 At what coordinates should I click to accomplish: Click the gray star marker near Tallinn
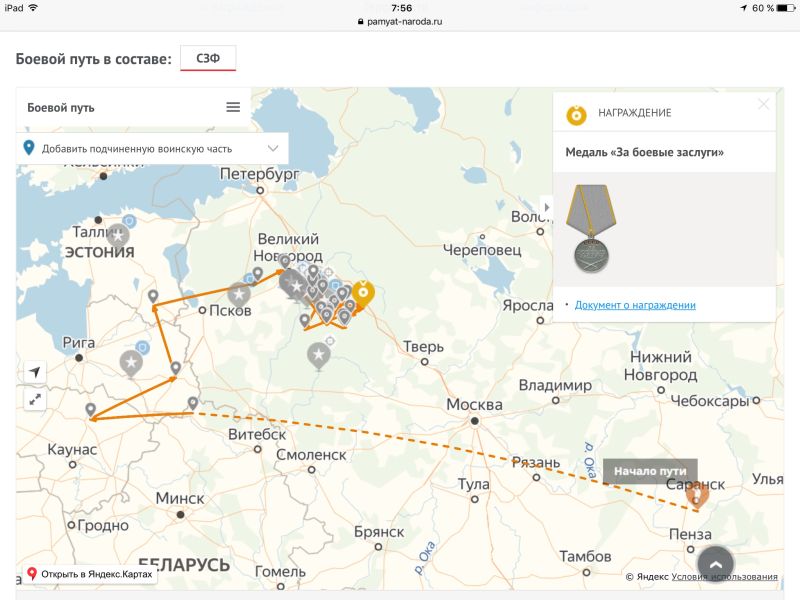pyautogui.click(x=118, y=236)
